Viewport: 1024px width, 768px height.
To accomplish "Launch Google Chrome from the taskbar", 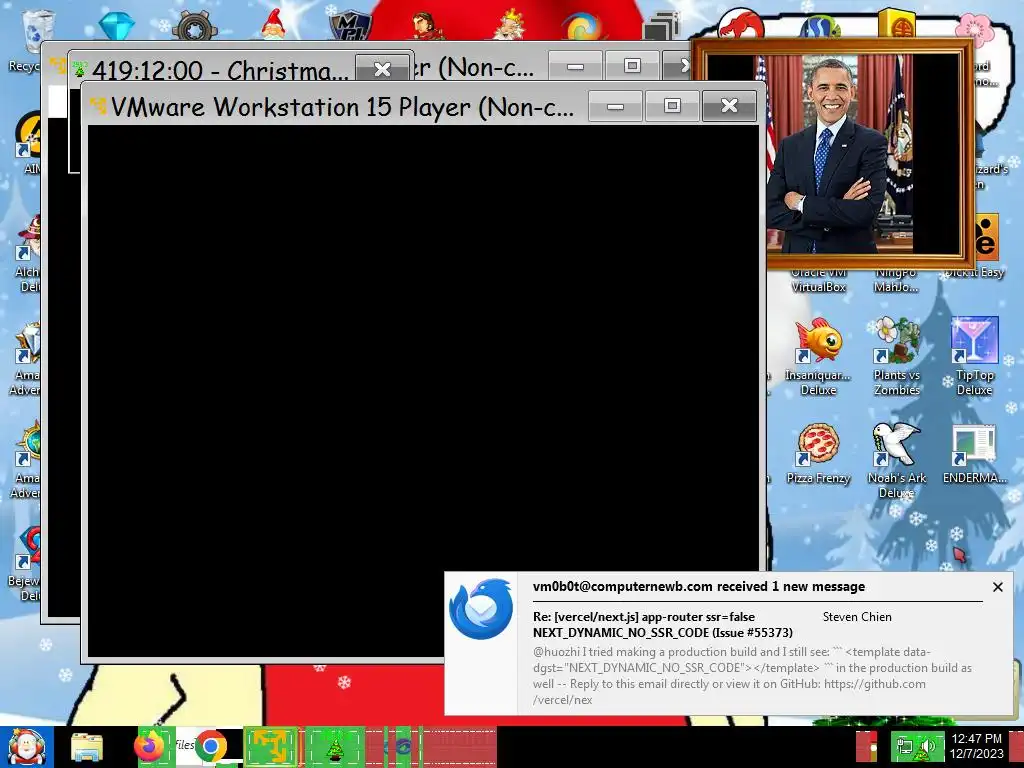I will [210, 746].
